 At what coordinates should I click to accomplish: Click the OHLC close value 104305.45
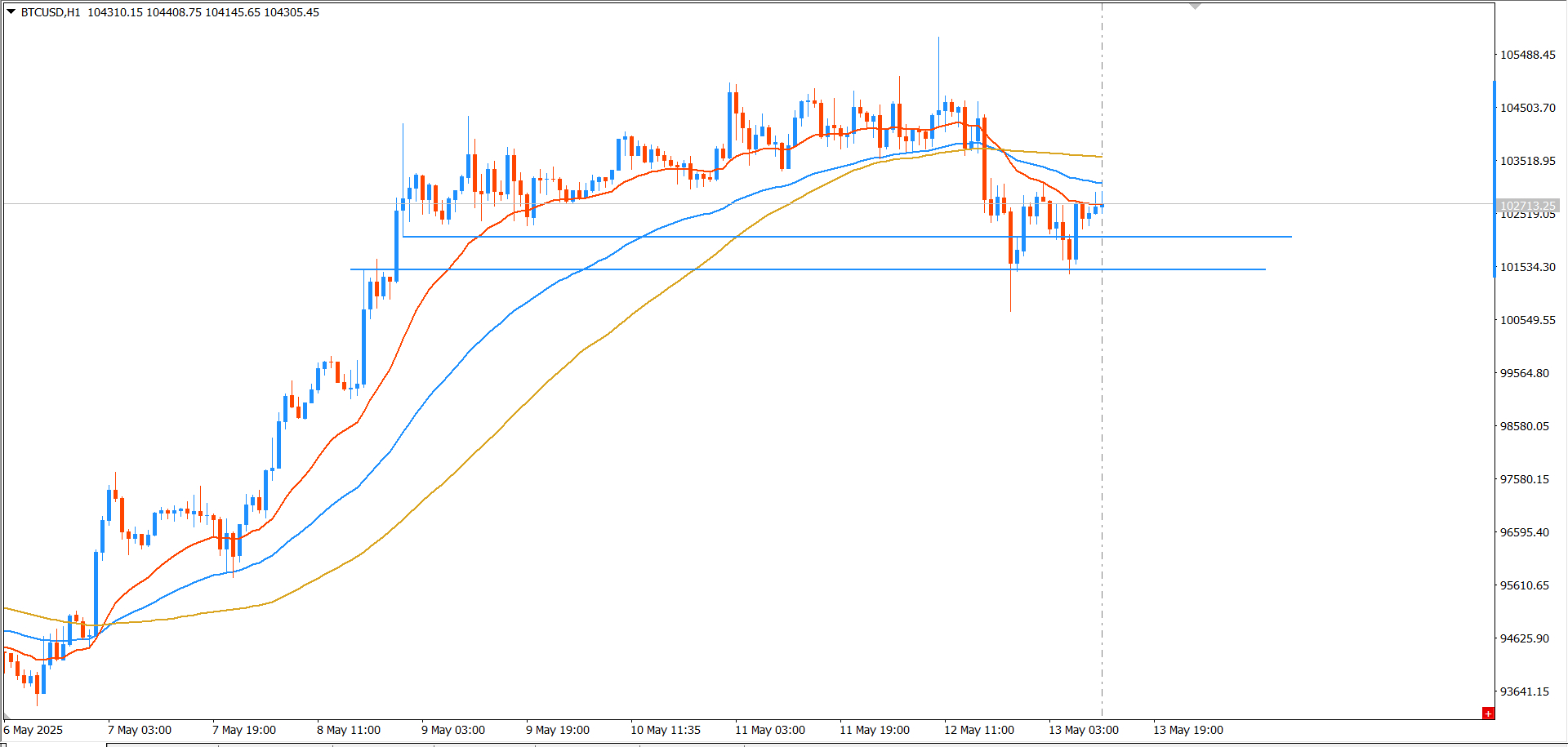pos(292,12)
